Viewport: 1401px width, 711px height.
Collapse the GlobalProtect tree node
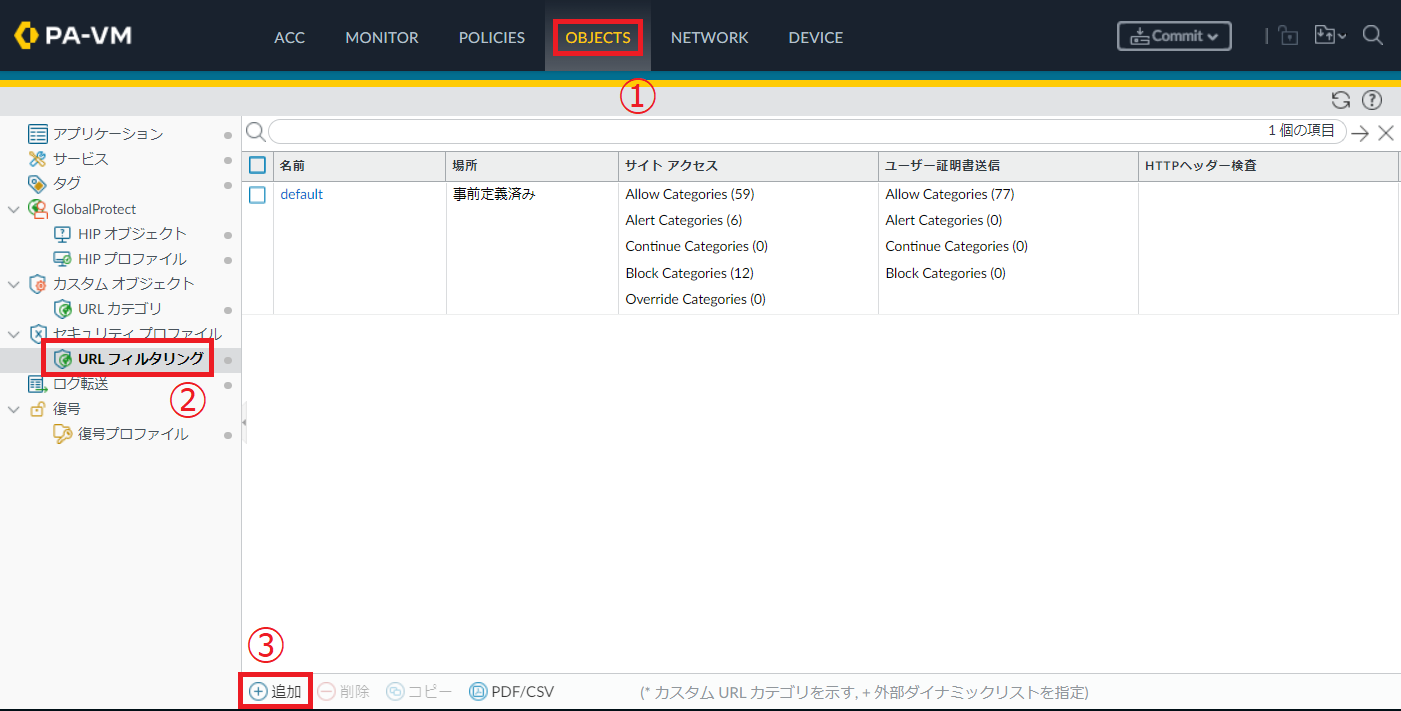click(14, 209)
